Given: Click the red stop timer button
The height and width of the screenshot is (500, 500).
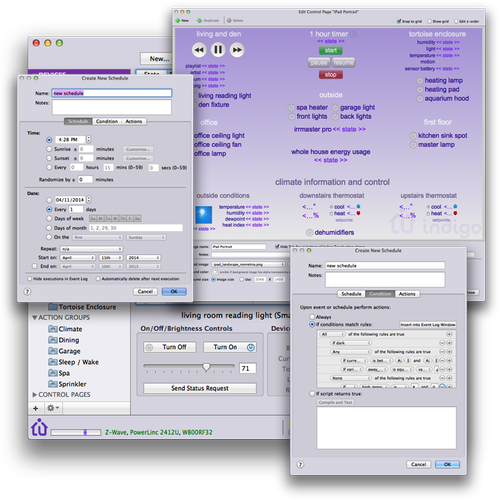Looking at the screenshot, I should (331, 75).
